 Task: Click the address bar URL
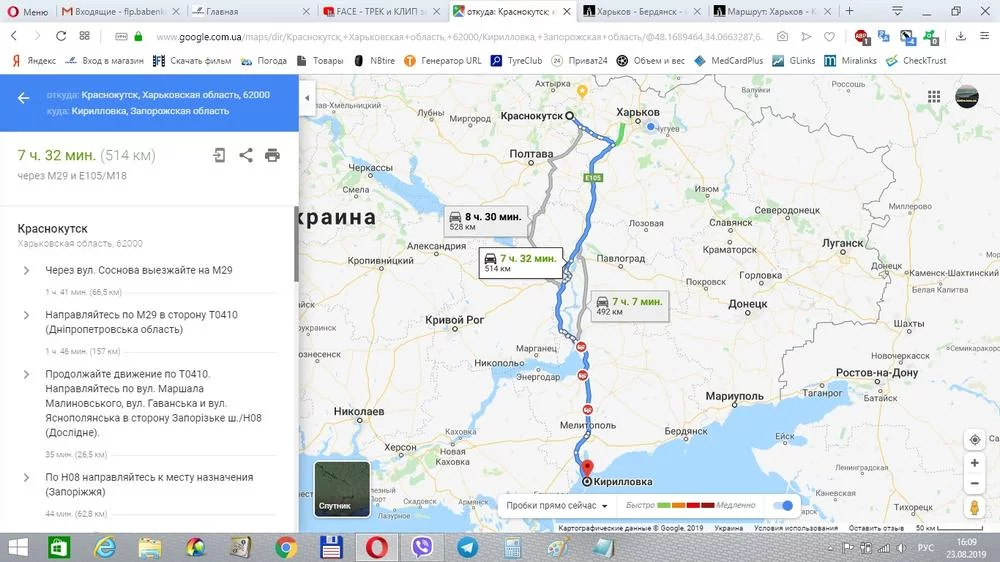(x=459, y=37)
